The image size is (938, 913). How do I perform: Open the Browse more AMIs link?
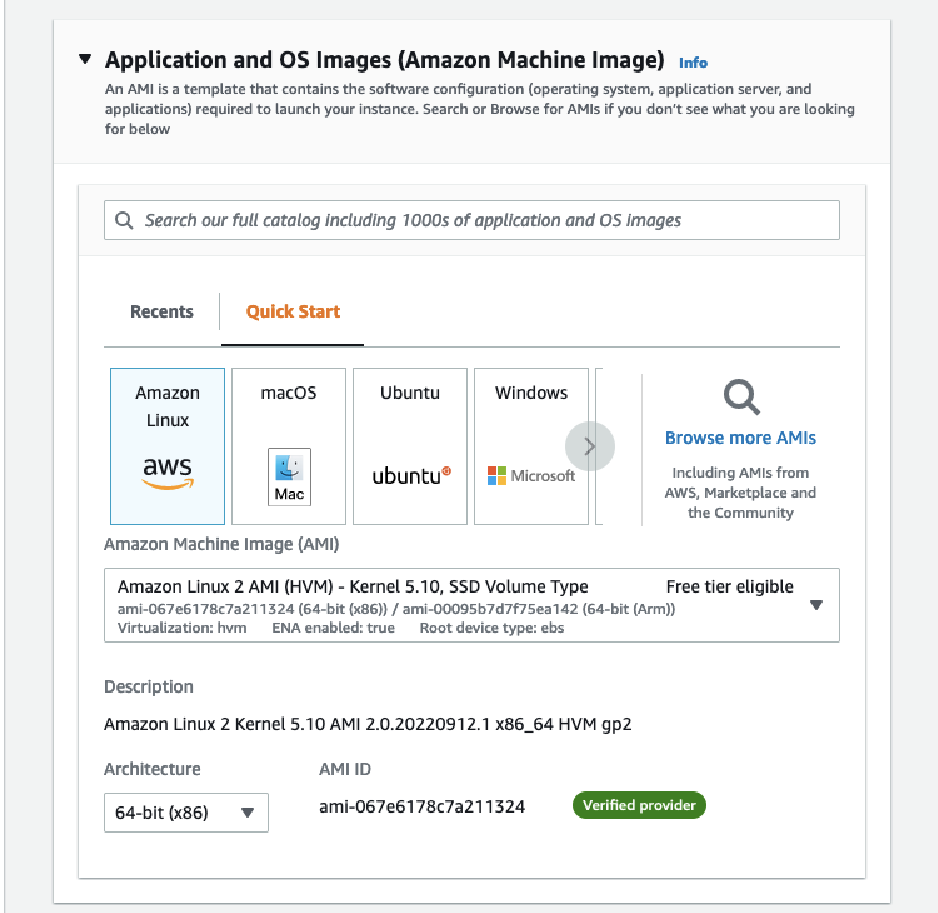click(x=741, y=438)
